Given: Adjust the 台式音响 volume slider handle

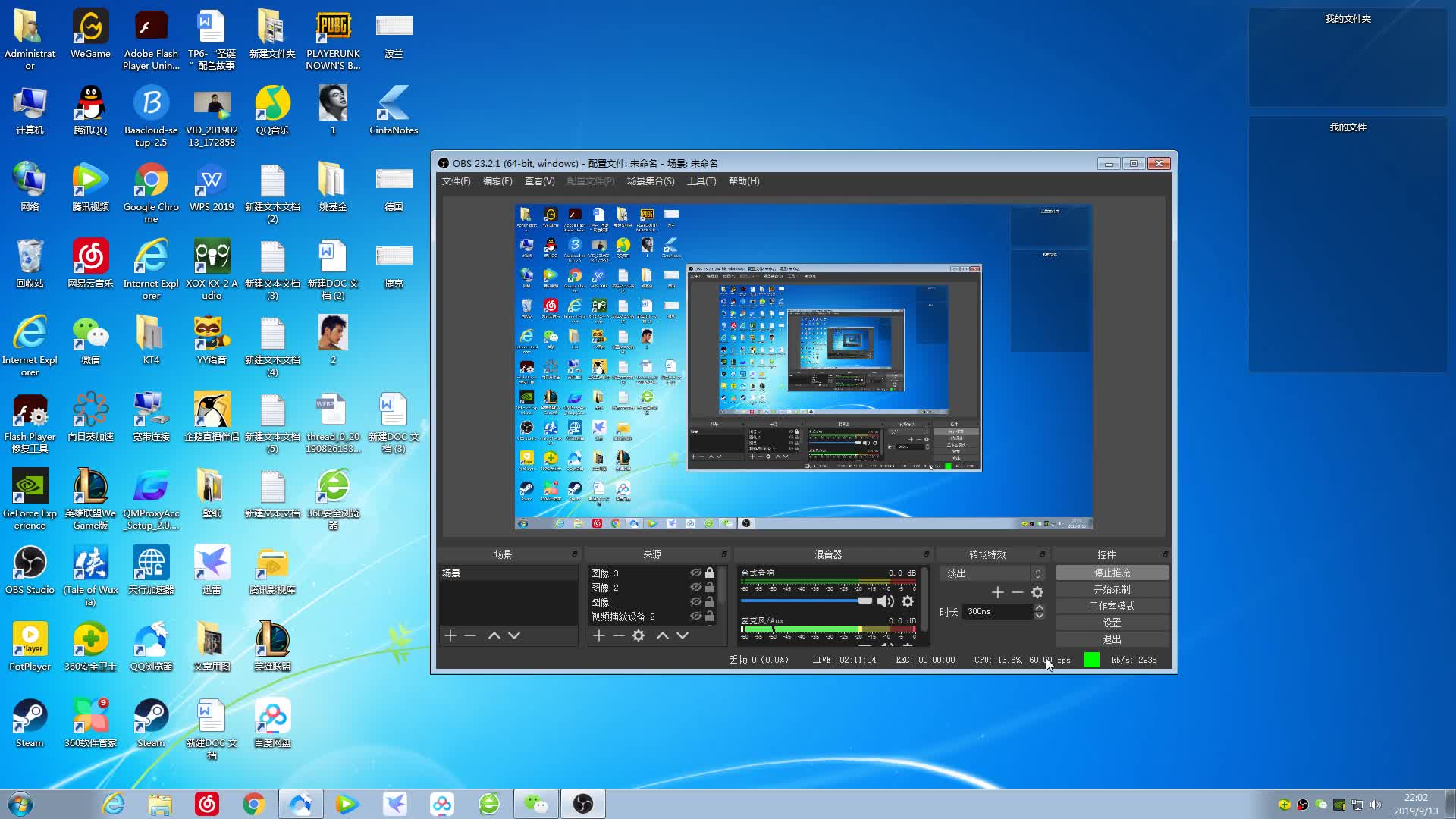Looking at the screenshot, I should pyautogui.click(x=864, y=601).
